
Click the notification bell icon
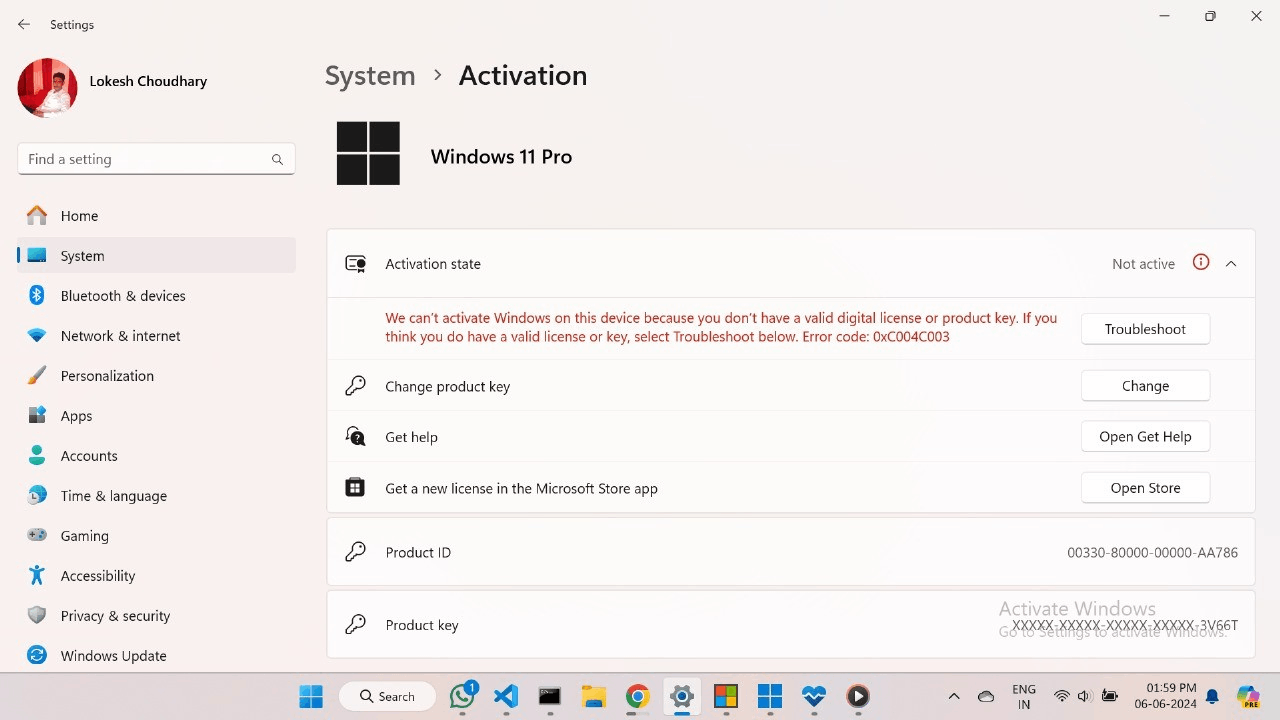tap(1212, 696)
